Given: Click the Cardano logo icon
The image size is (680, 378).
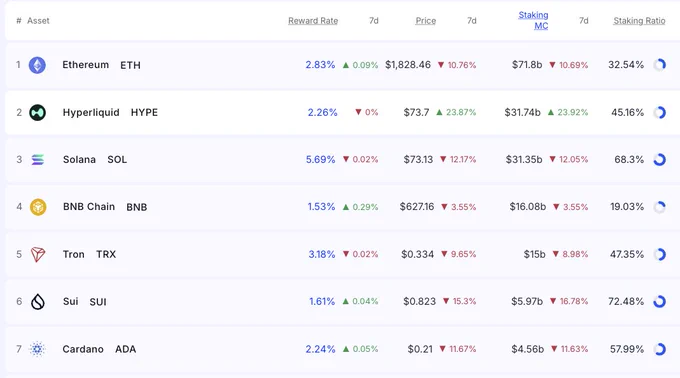Looking at the screenshot, I should pos(37,349).
